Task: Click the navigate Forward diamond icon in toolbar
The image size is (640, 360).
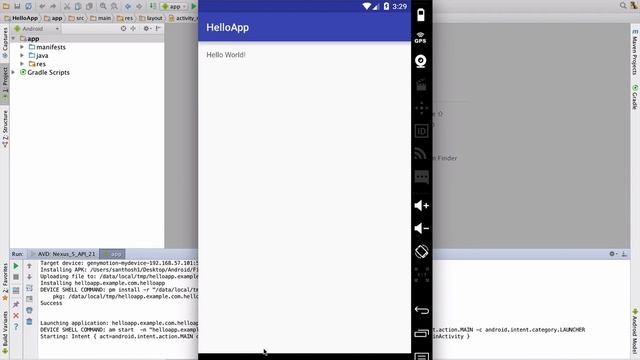Action: (x=139, y=6)
